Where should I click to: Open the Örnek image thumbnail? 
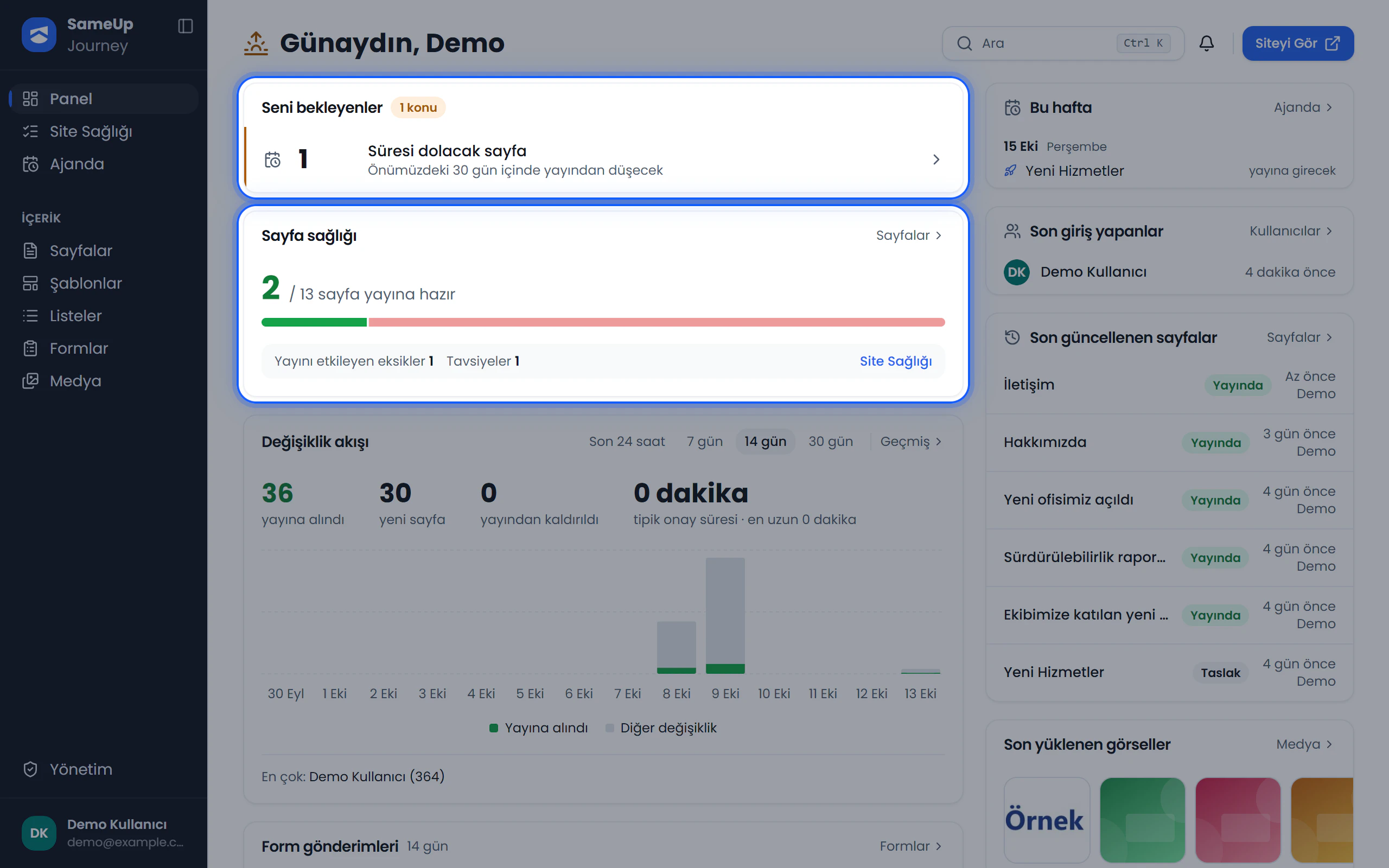(1046, 820)
